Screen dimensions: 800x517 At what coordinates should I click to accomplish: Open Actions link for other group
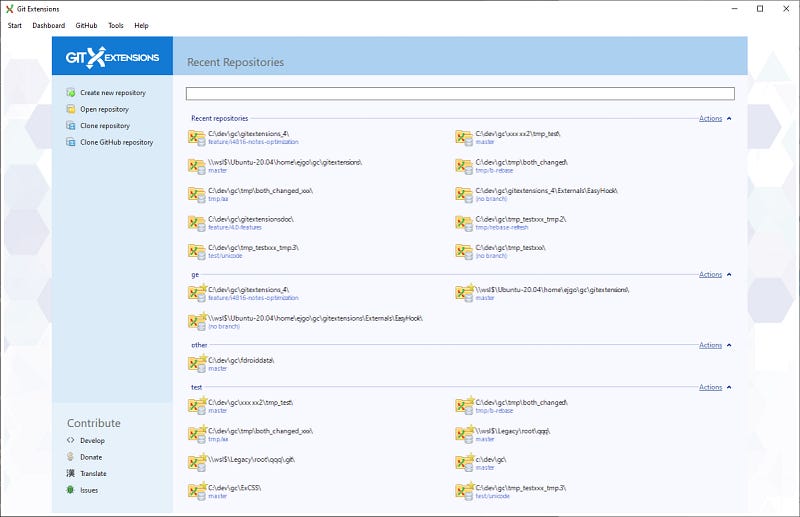tap(710, 346)
